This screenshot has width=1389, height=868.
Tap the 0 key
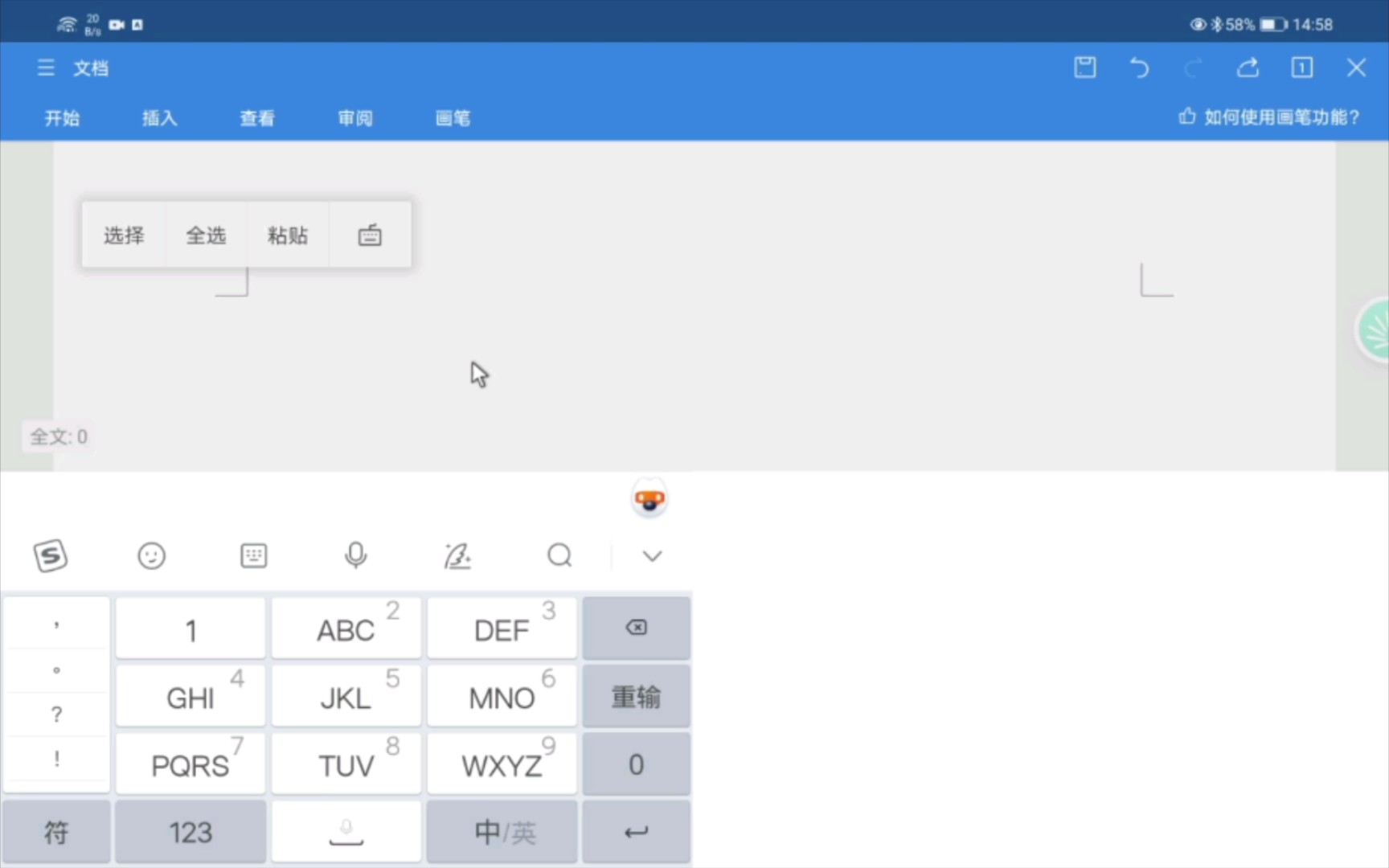(636, 763)
